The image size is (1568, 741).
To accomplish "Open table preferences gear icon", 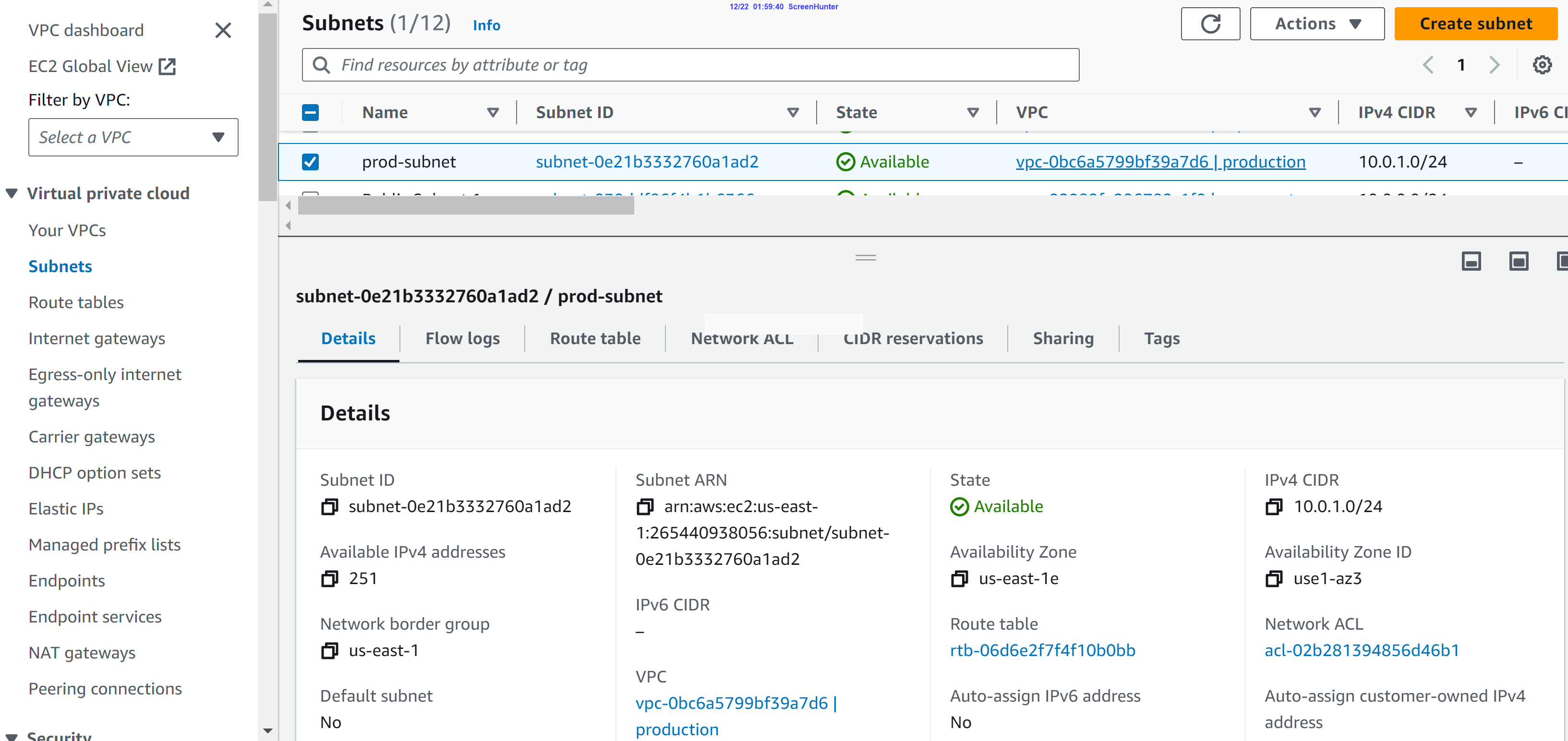I will (x=1541, y=64).
